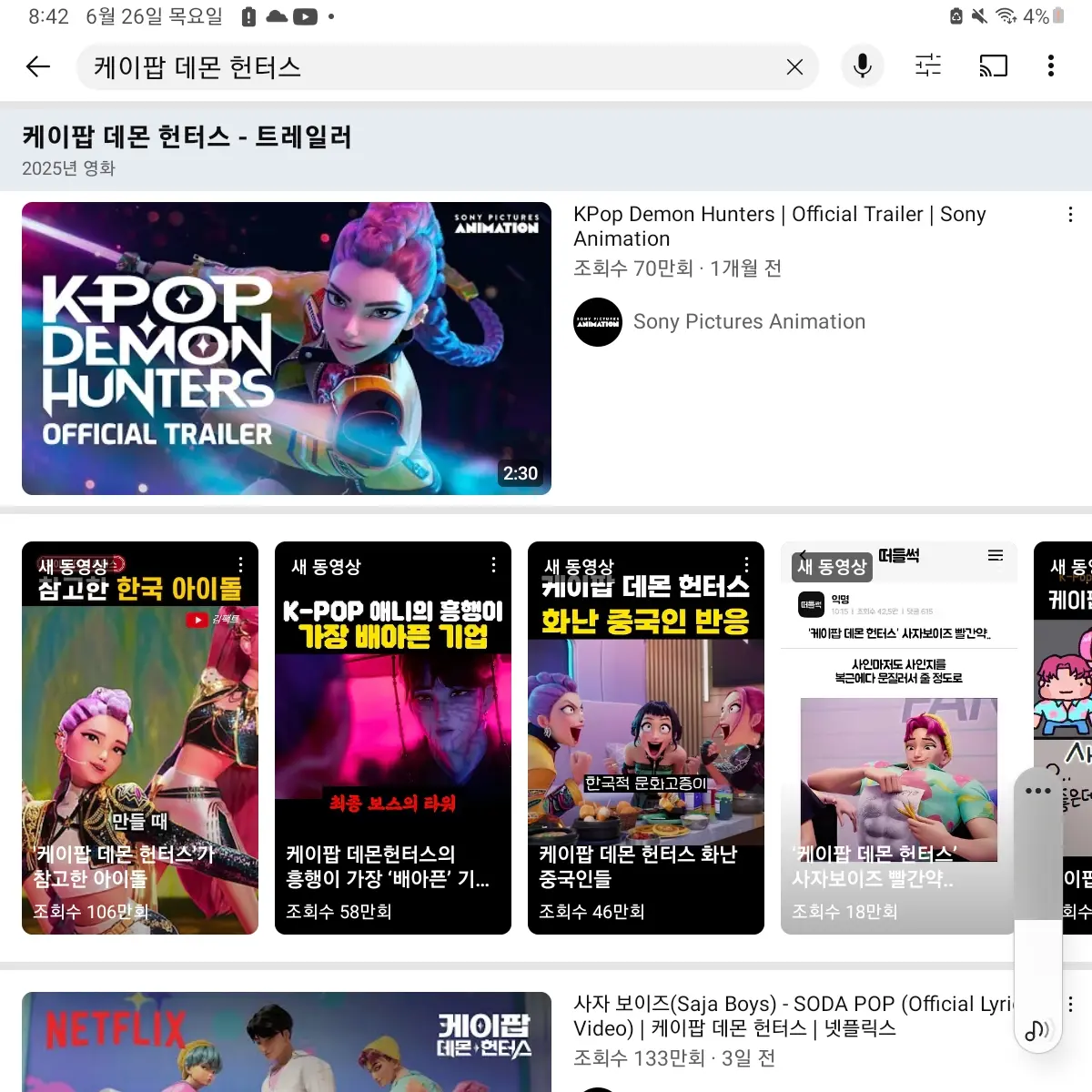The height and width of the screenshot is (1092, 1092).
Task: Tap 2:30 duration badge on trailer
Action: [x=521, y=473]
